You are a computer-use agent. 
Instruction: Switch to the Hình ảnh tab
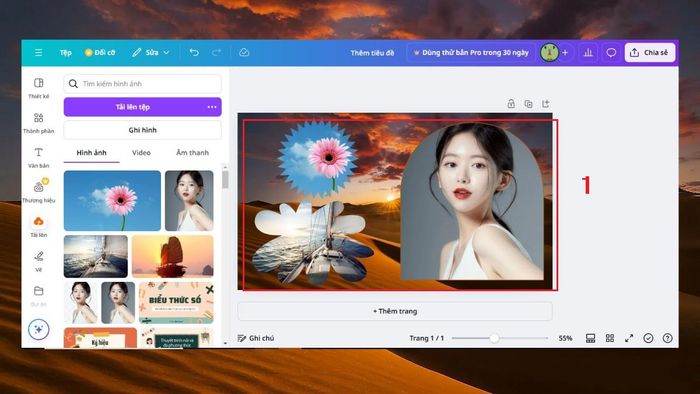pos(92,153)
